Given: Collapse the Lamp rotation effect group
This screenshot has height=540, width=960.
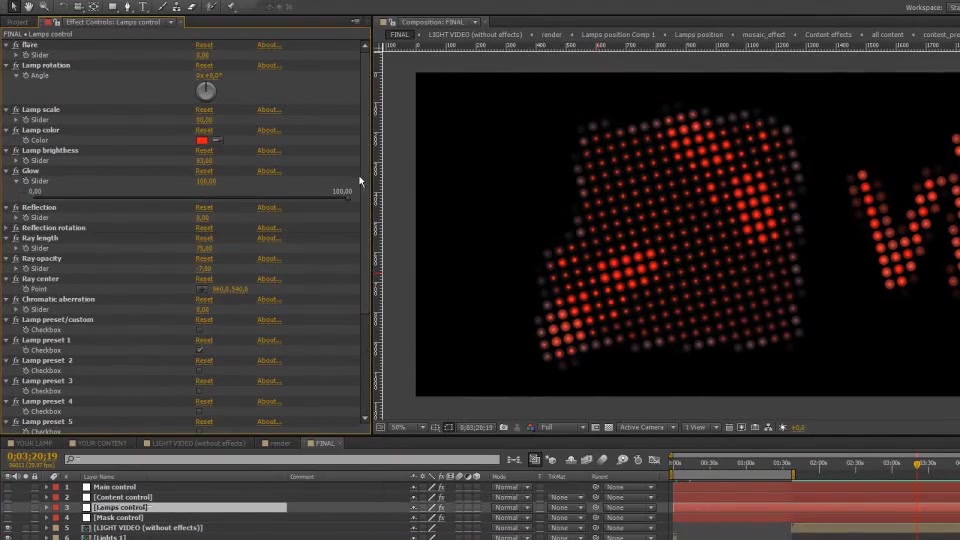Looking at the screenshot, I should pyautogui.click(x=6, y=66).
